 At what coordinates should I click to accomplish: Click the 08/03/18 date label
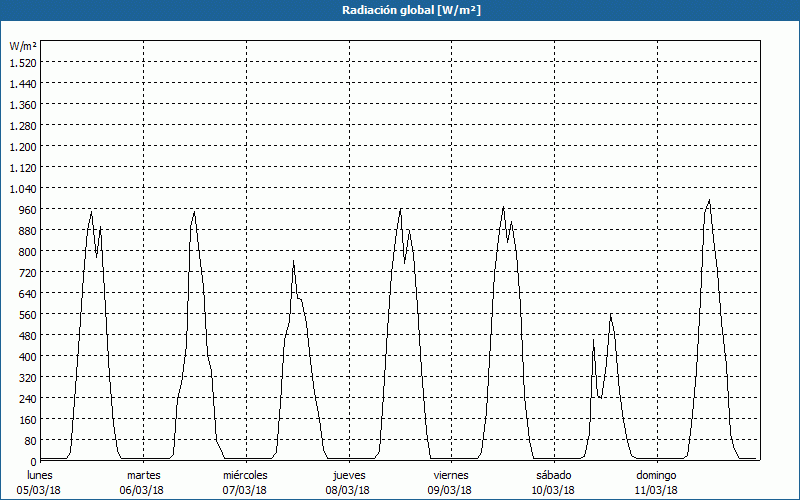point(348,490)
